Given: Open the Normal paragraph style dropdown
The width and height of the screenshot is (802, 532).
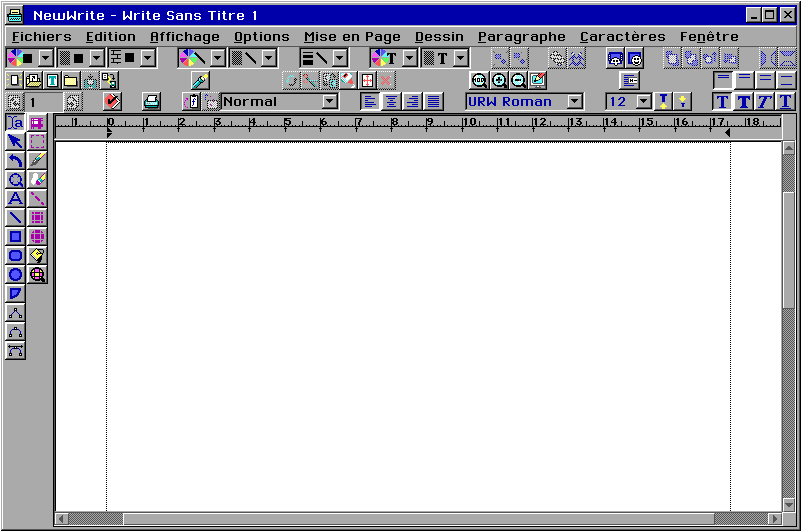Looking at the screenshot, I should (x=330, y=101).
